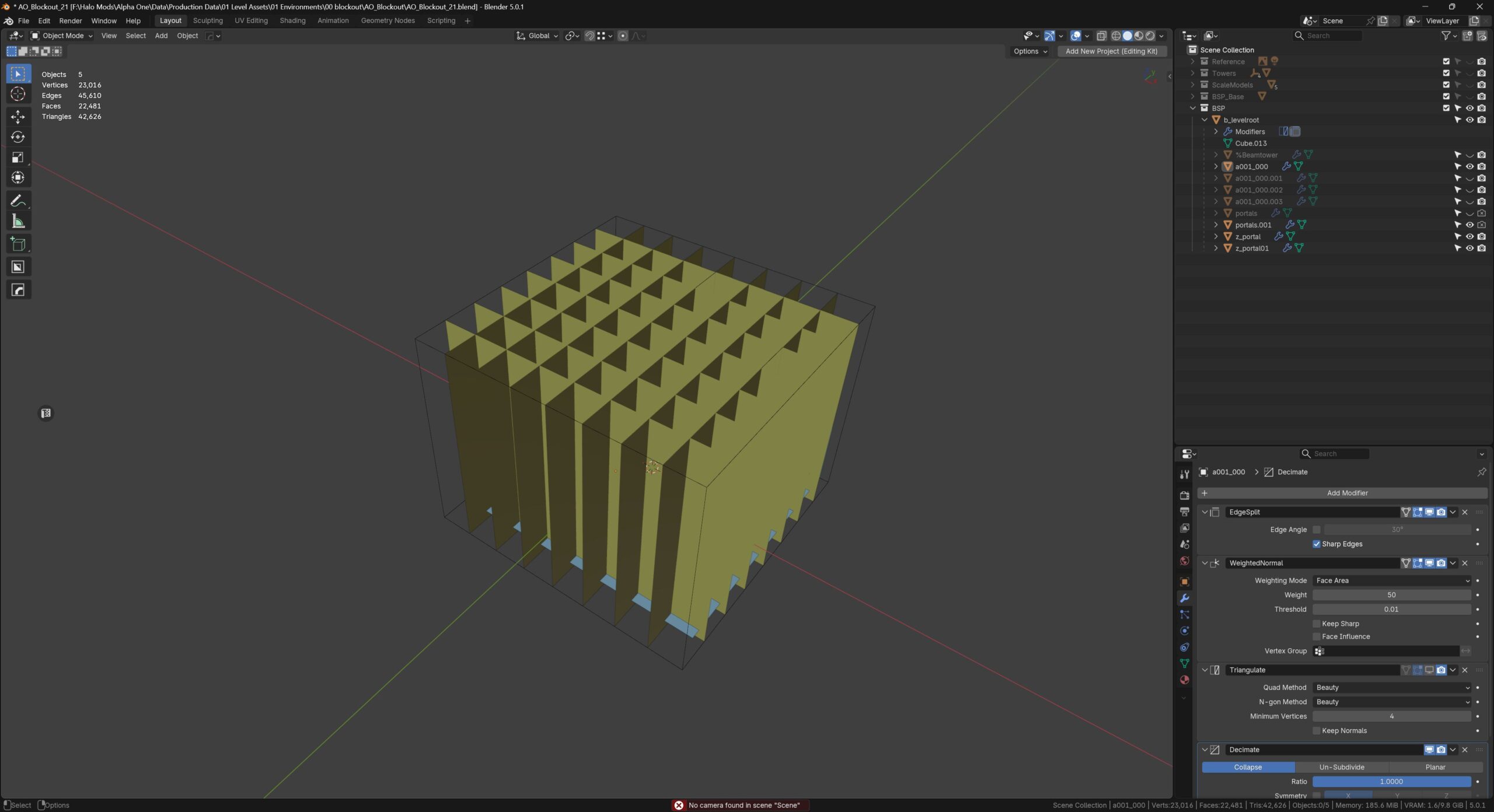The height and width of the screenshot is (812, 1494).
Task: Switch to the Shading workspace tab
Action: point(292,20)
